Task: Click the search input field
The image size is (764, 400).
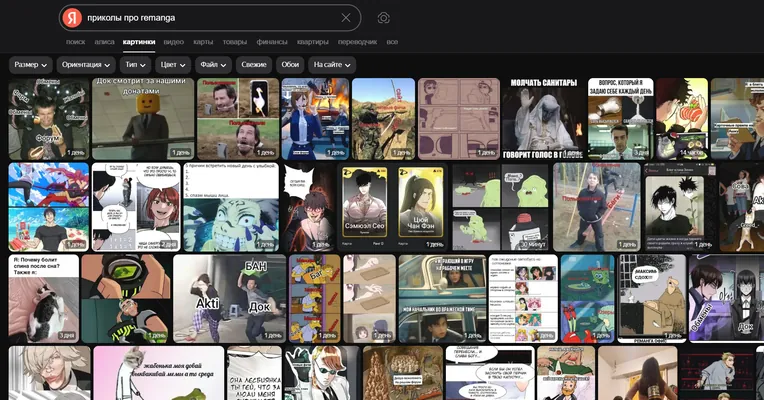Action: 212,18
